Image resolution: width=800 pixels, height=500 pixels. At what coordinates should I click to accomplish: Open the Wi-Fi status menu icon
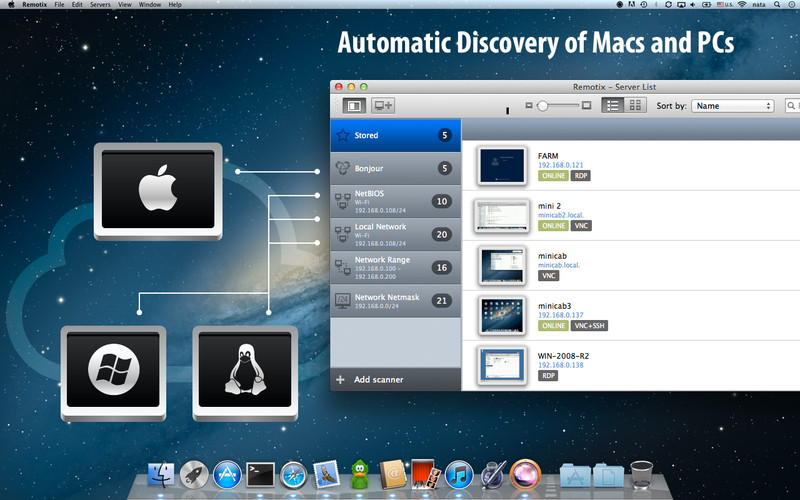[x=741, y=5]
